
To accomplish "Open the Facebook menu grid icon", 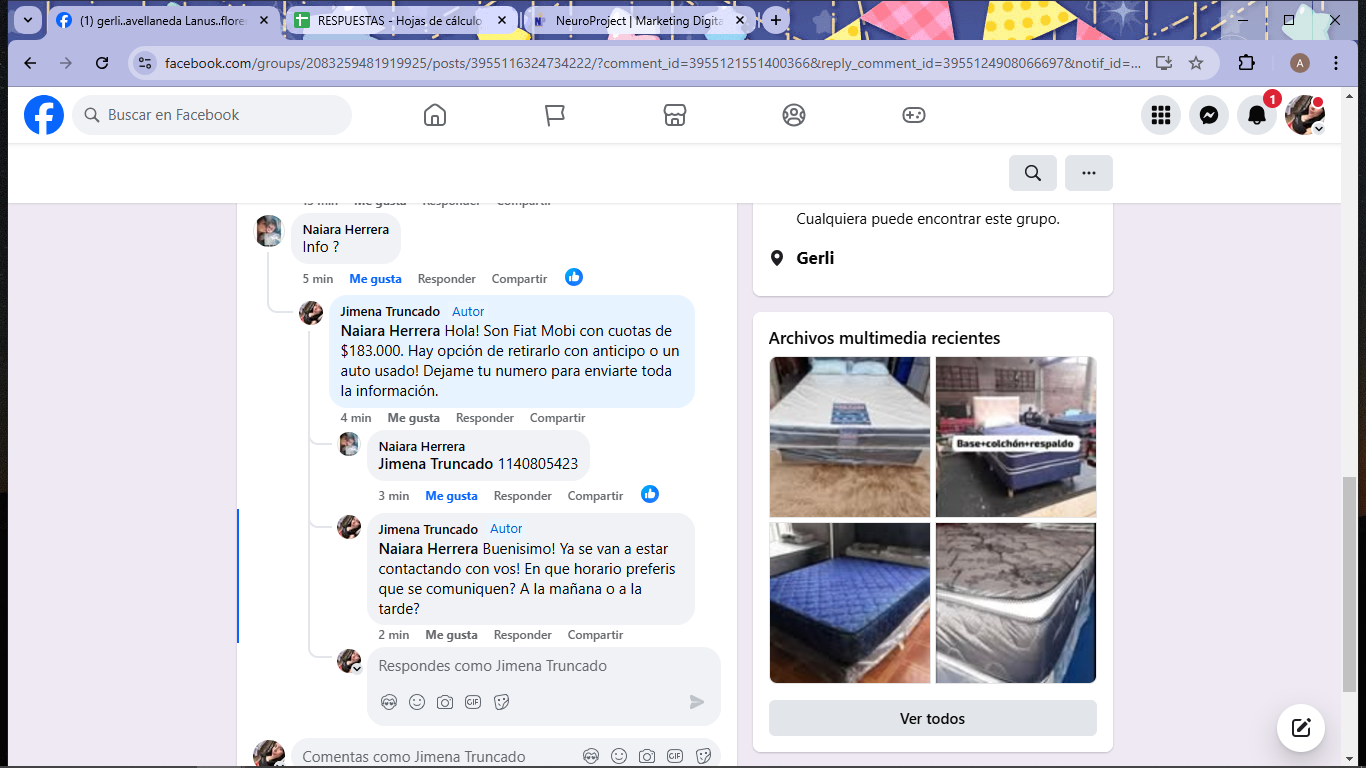I will (1161, 115).
